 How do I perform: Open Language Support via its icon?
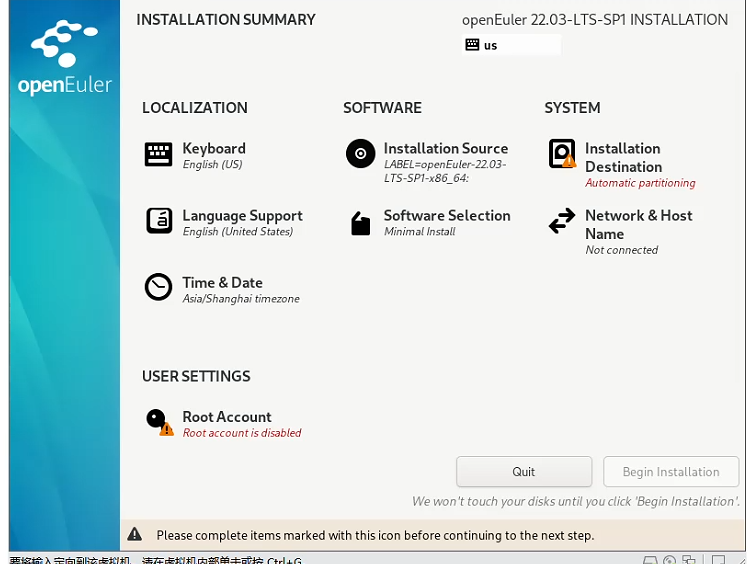pyautogui.click(x=159, y=221)
